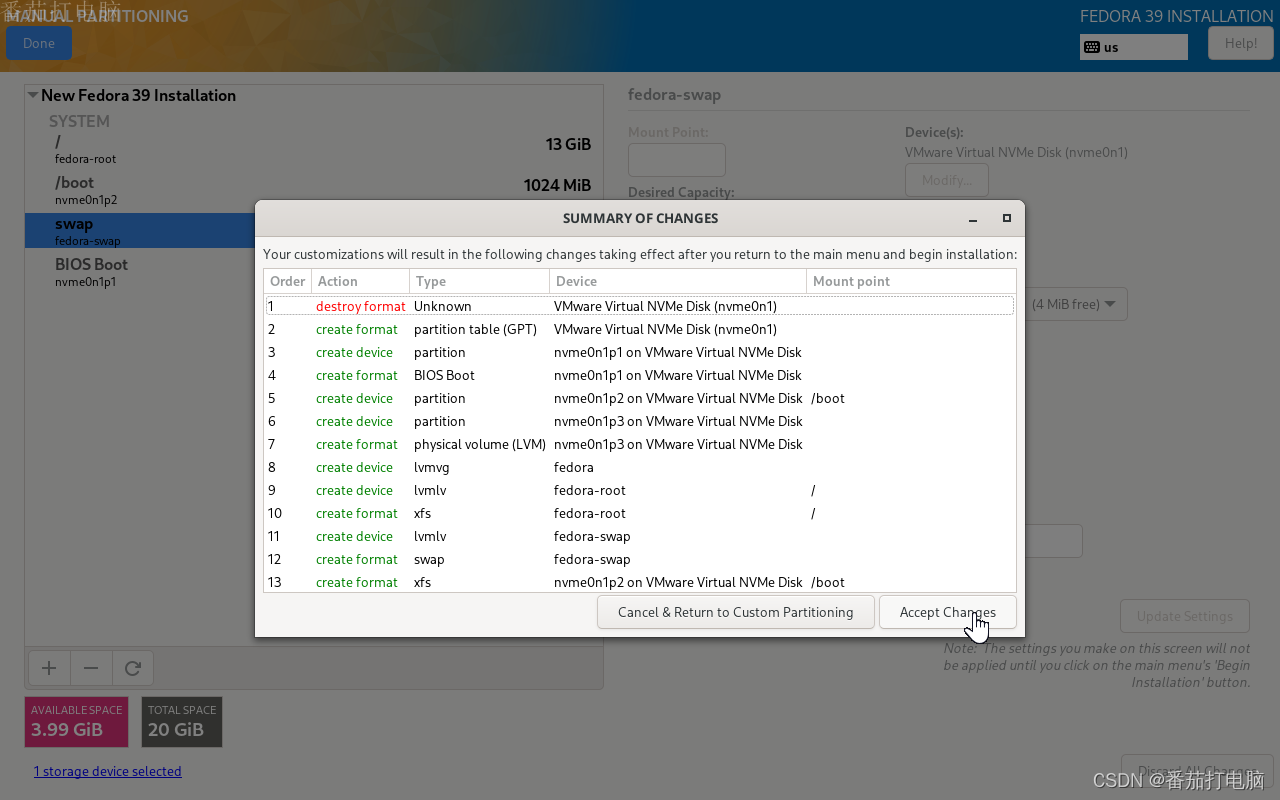Click the Accept Changes button
The height and width of the screenshot is (800, 1280).
pyautogui.click(x=947, y=612)
